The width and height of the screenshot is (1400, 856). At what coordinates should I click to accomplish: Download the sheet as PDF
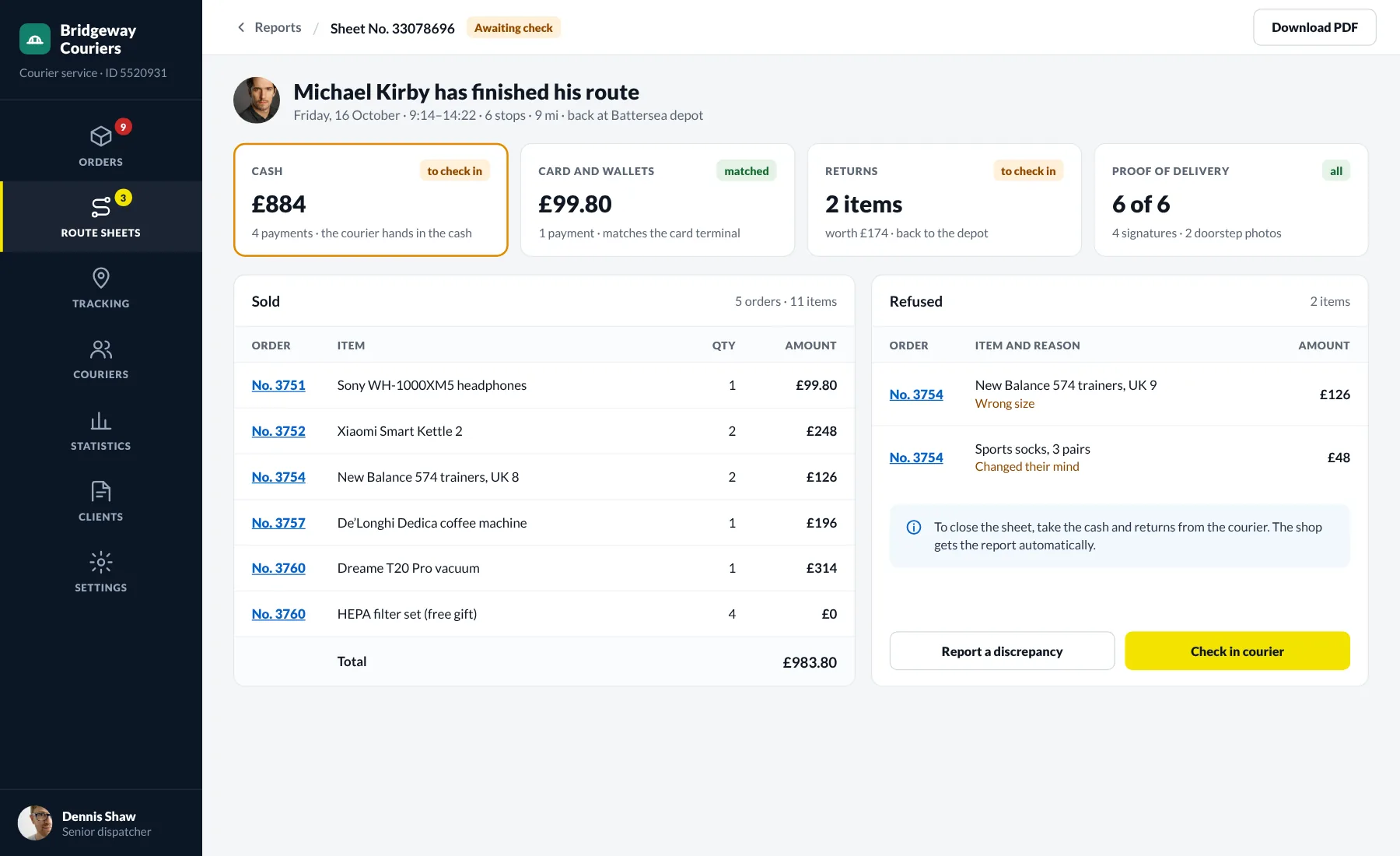tap(1314, 27)
